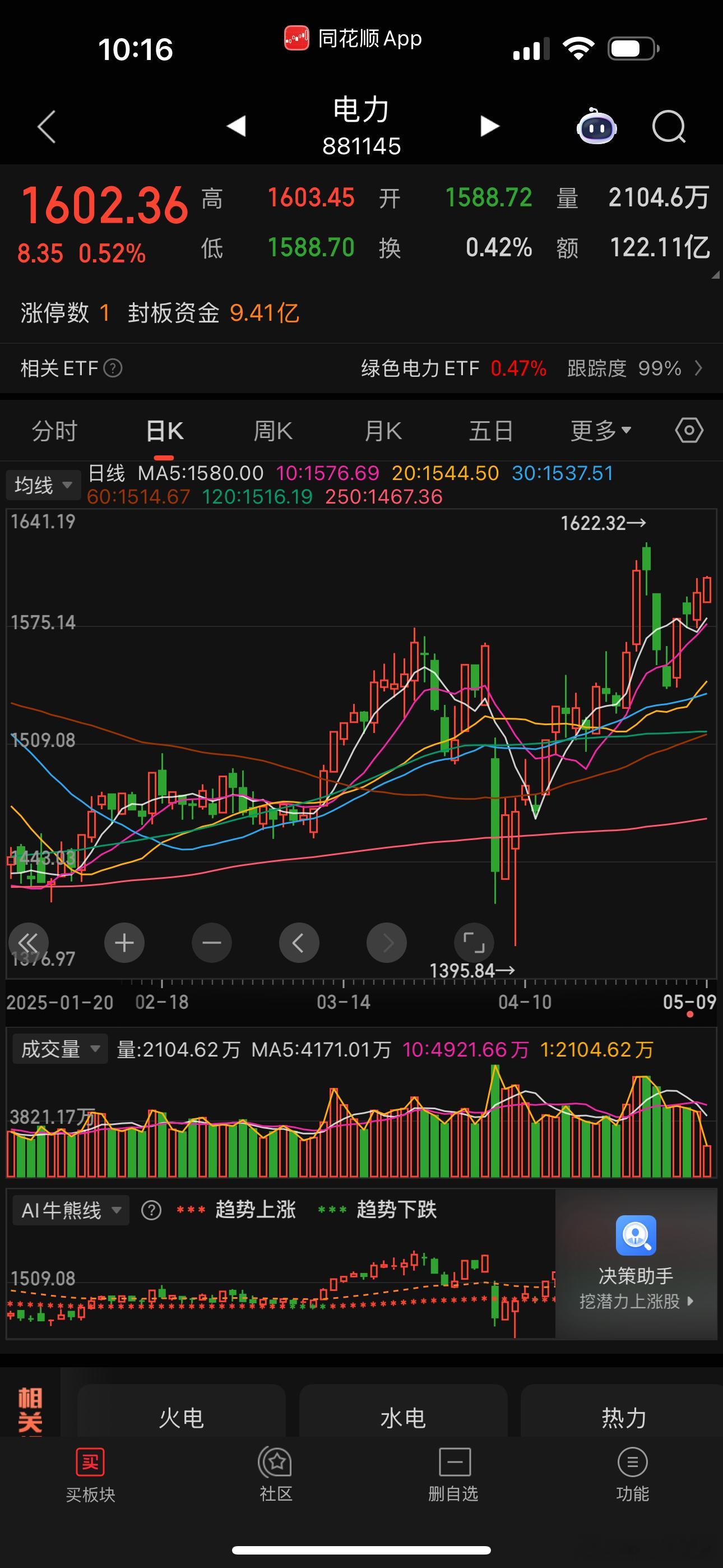Open chart settings hexagon icon

pos(689,431)
